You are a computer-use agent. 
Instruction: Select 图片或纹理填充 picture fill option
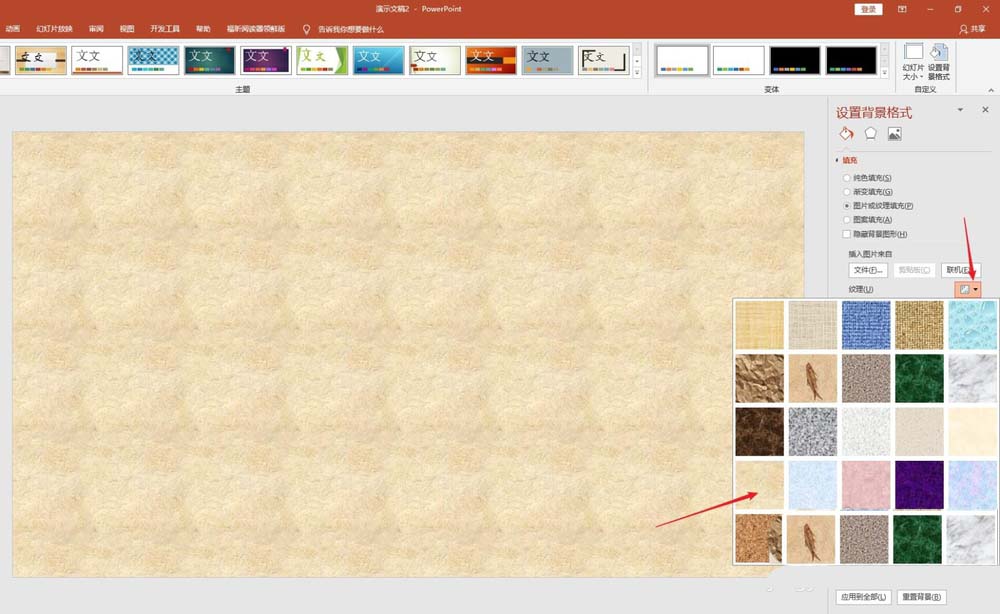pos(878,206)
